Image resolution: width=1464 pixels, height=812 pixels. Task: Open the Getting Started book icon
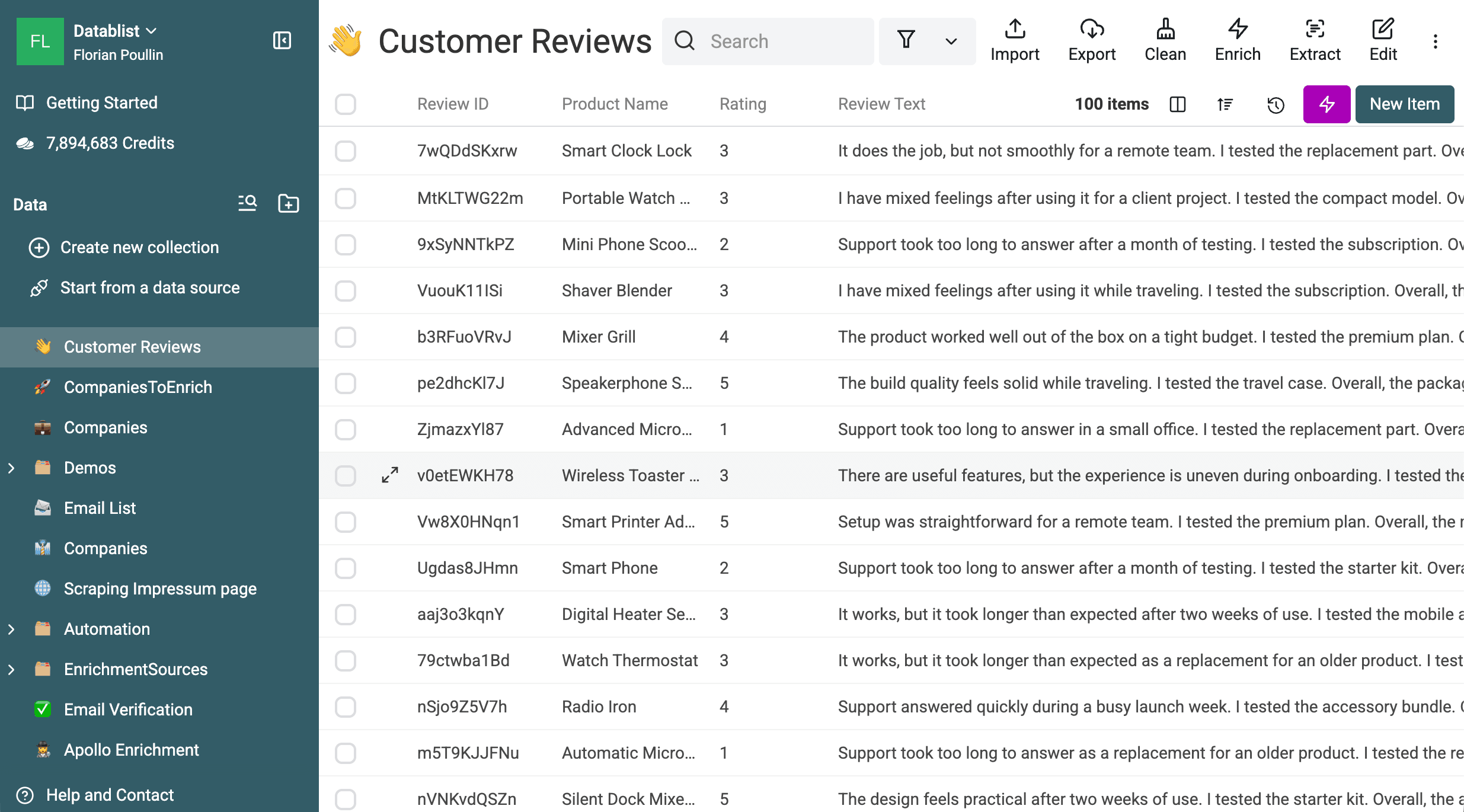(25, 103)
